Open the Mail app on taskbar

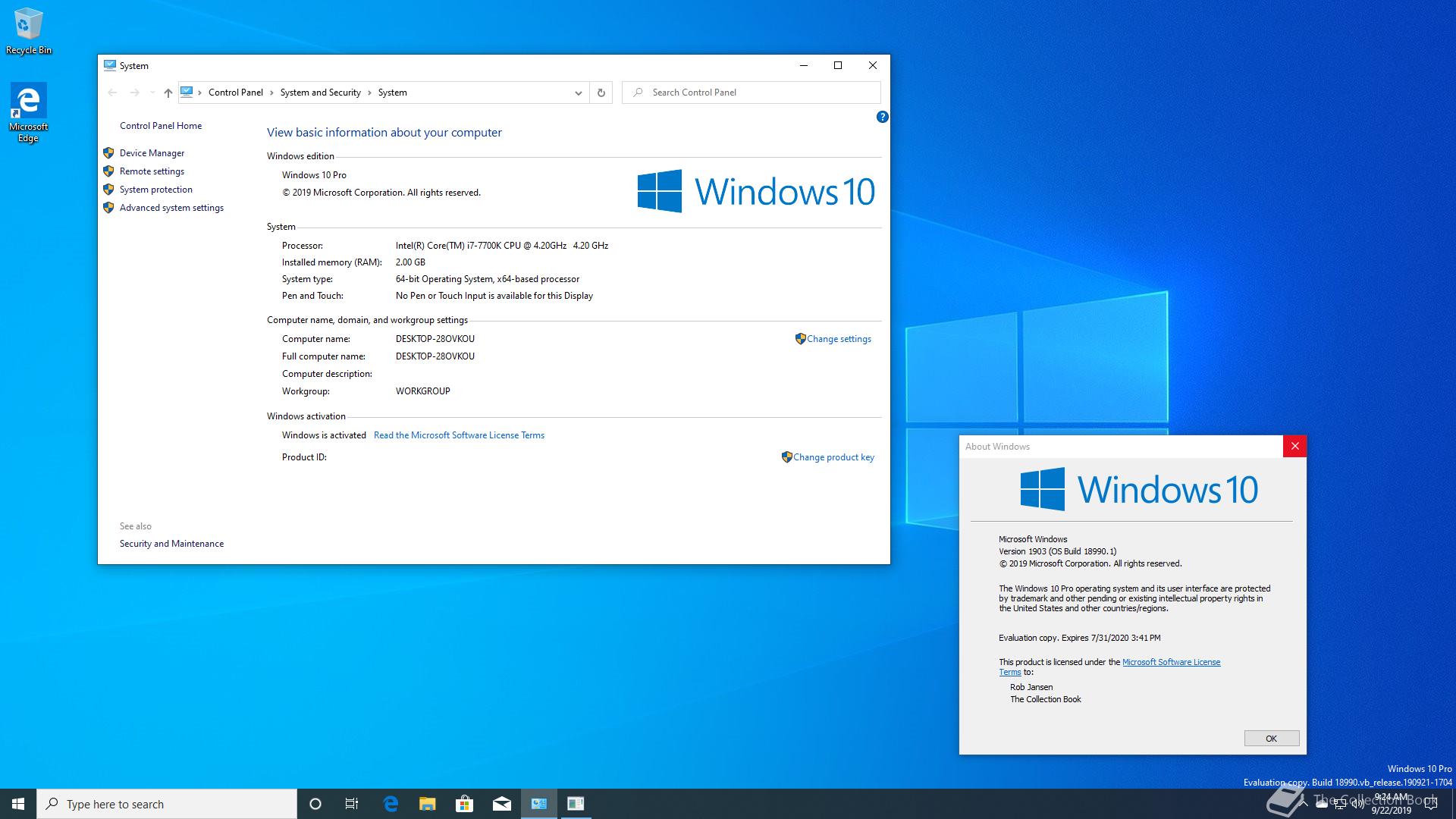click(x=501, y=804)
